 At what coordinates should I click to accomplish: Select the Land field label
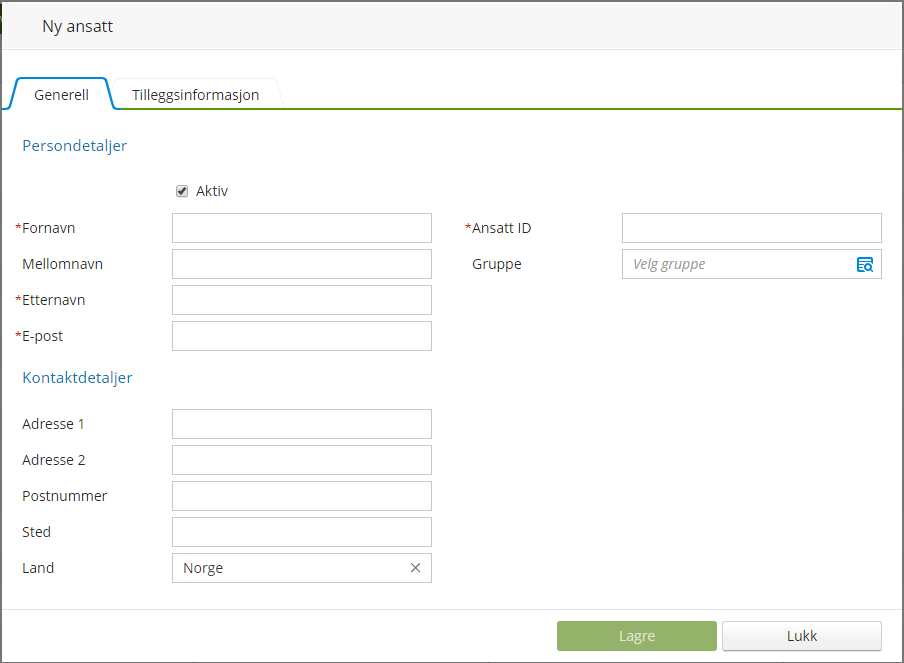38,568
